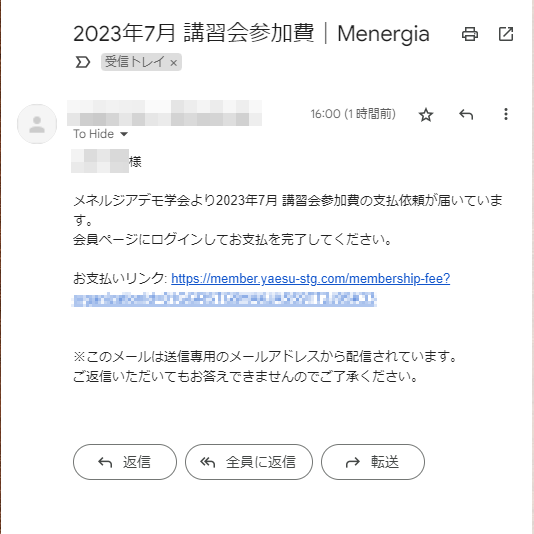Reply using the arrow icon beside the star
This screenshot has width=534, height=534.
coord(466,114)
